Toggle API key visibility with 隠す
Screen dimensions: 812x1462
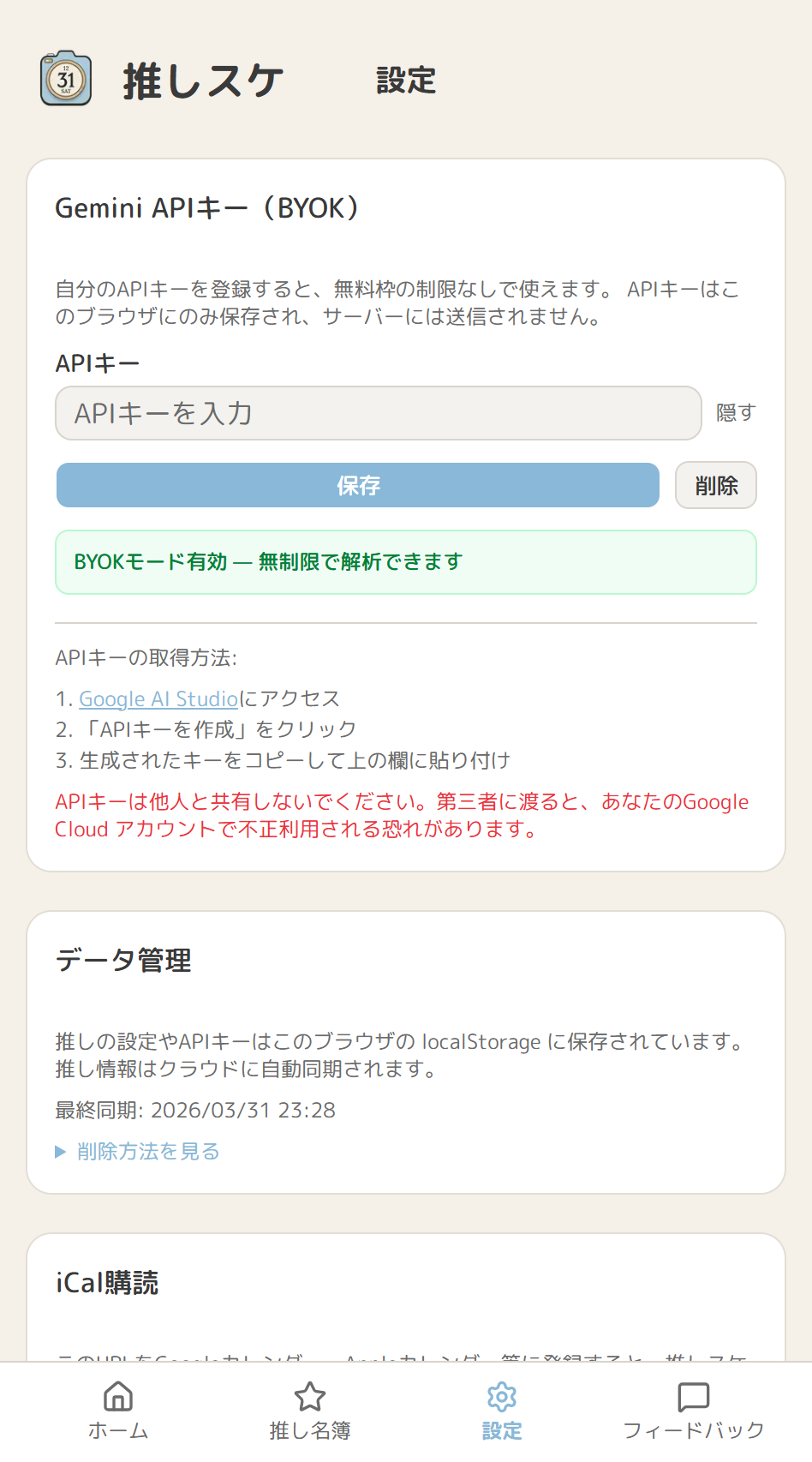(x=735, y=413)
